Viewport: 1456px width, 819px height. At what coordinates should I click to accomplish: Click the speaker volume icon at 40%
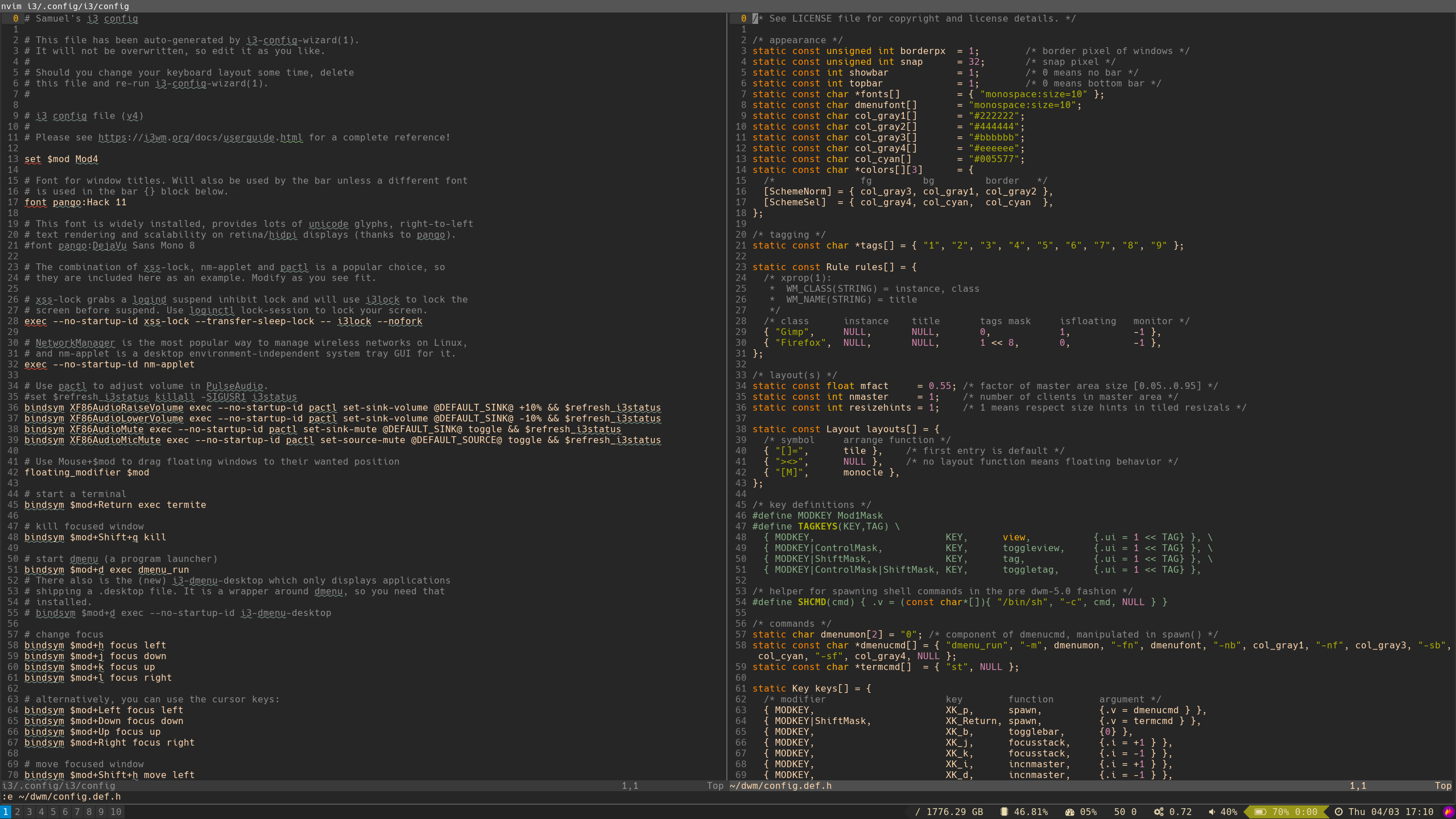[x=1211, y=812]
